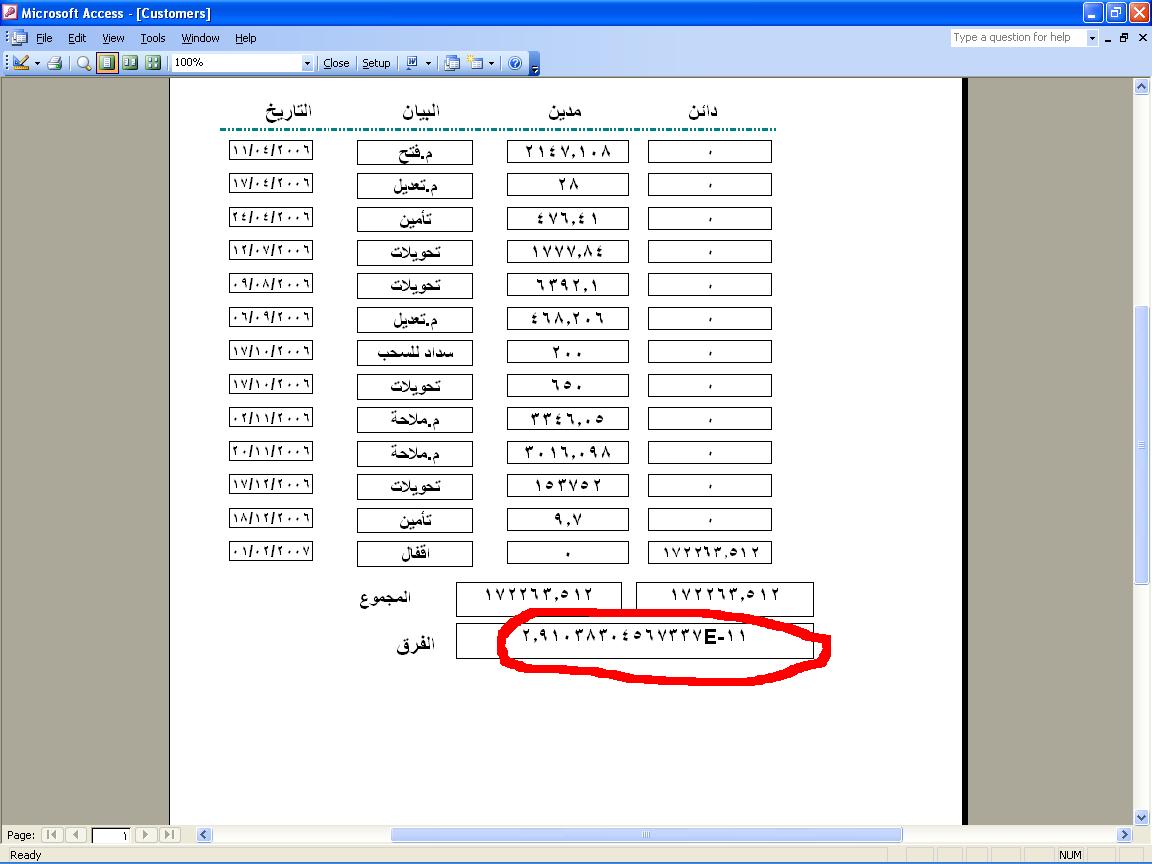Click the horizontal scrollbar thumb
The image size is (1152, 864).
[646, 835]
